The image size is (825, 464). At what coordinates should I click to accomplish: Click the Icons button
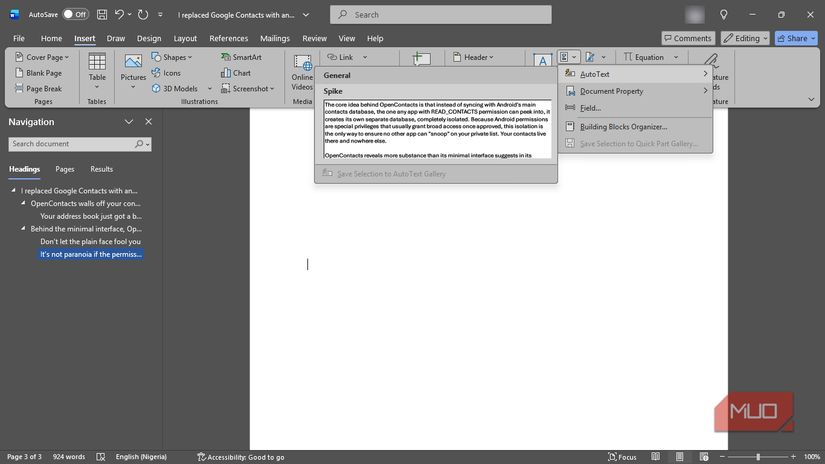point(166,73)
